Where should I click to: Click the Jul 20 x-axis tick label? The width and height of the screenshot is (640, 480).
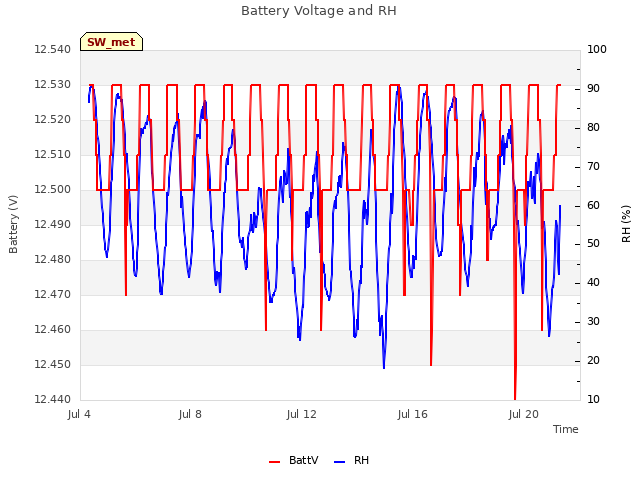point(524,415)
